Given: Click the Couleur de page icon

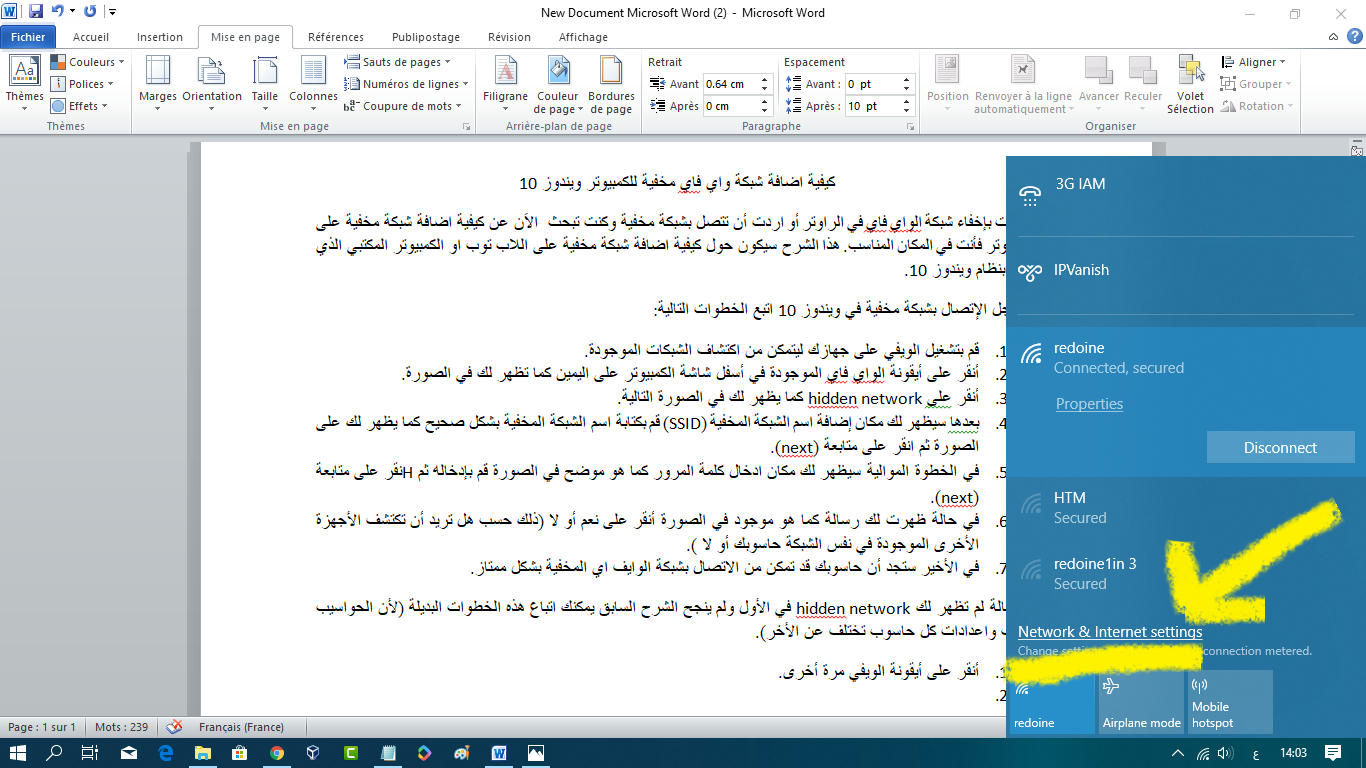Looking at the screenshot, I should pyautogui.click(x=557, y=72).
